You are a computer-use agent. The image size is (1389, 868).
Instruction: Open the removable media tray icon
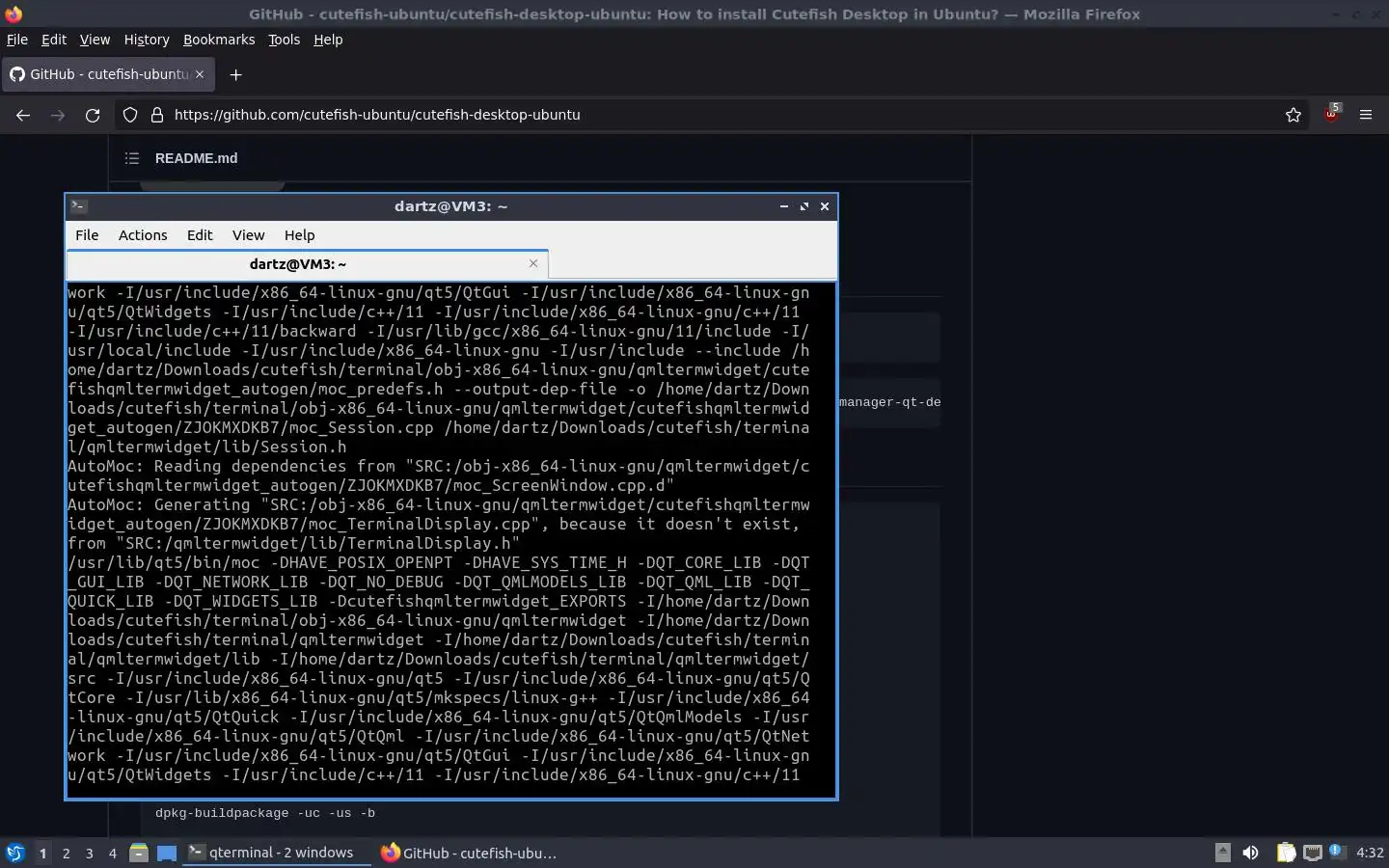click(x=1222, y=853)
